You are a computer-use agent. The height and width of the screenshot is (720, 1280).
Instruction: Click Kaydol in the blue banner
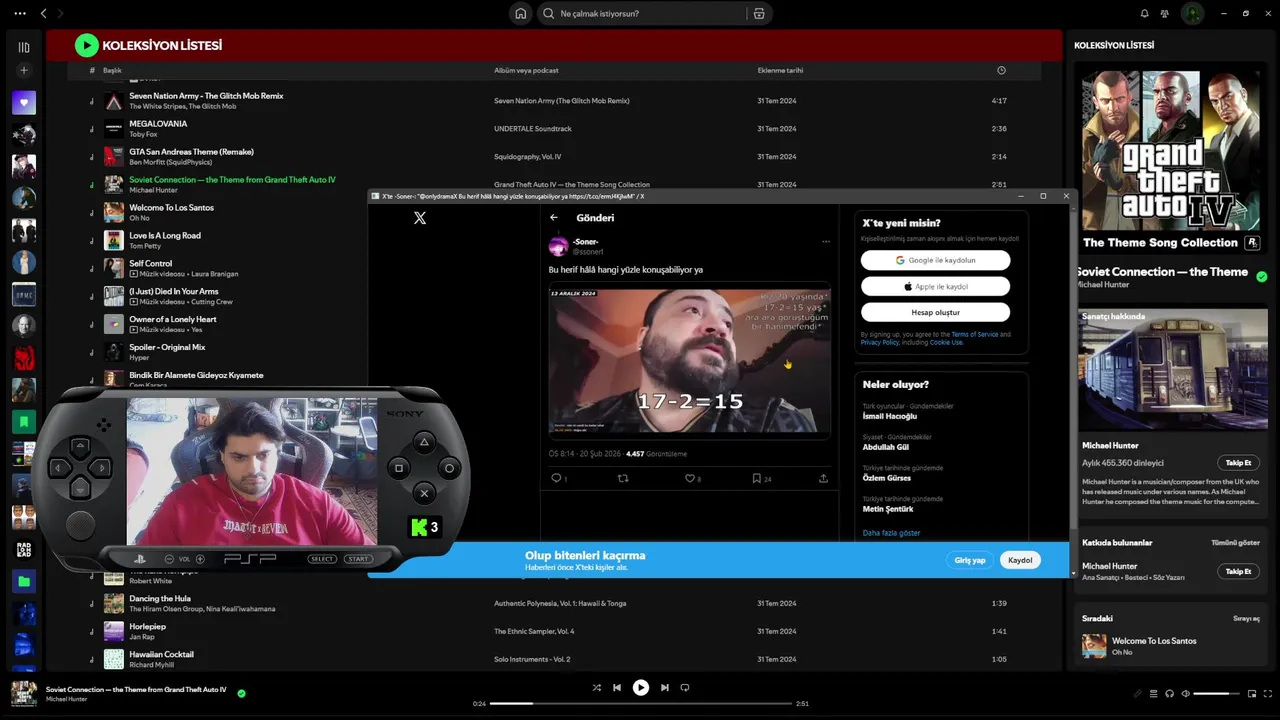coord(1020,560)
